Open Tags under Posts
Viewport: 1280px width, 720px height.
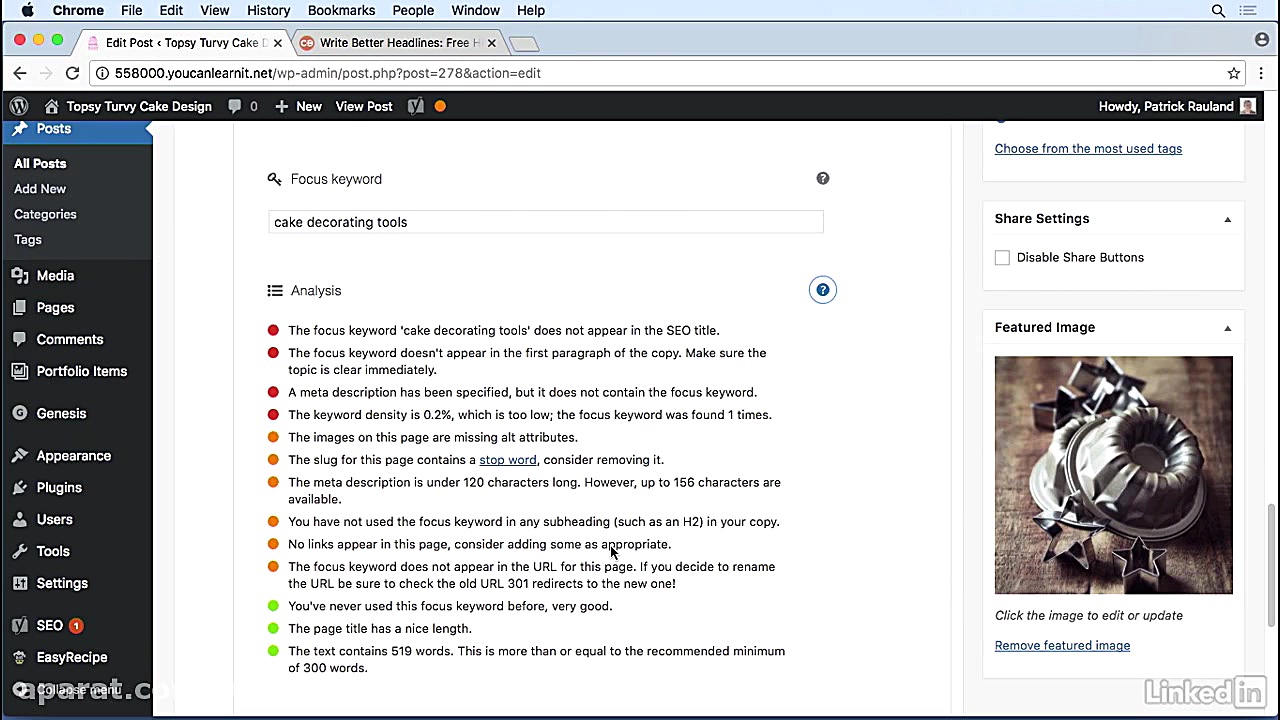coord(28,240)
